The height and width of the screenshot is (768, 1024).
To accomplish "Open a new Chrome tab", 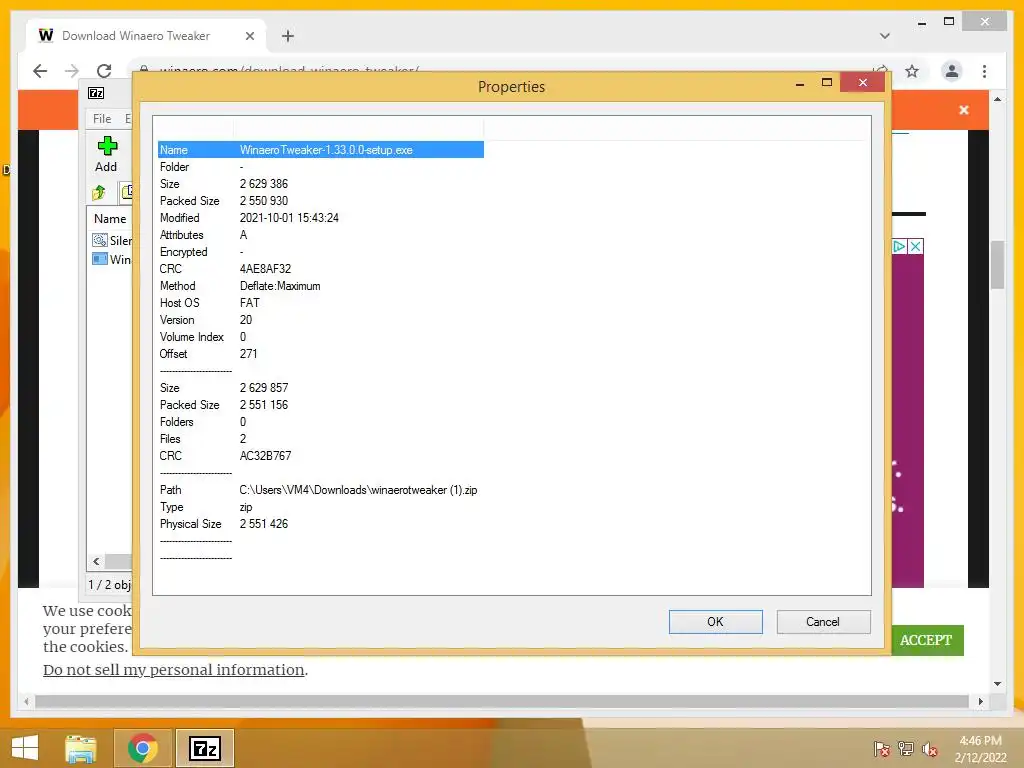I will [287, 36].
